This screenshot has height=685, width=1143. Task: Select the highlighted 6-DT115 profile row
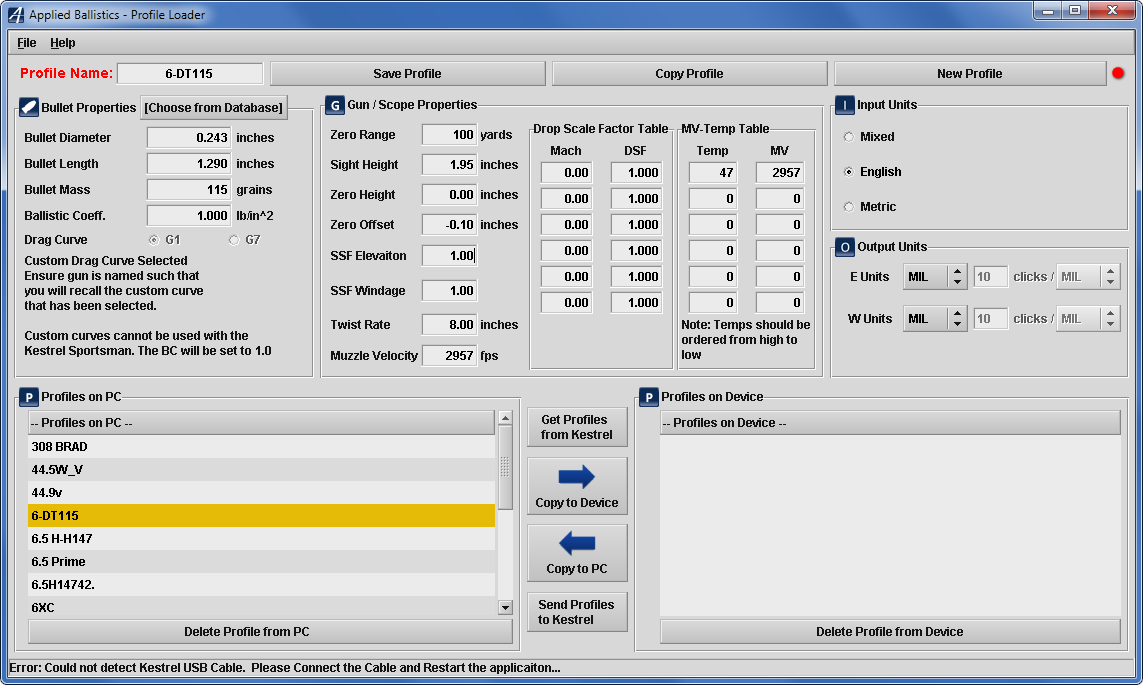[x=262, y=515]
